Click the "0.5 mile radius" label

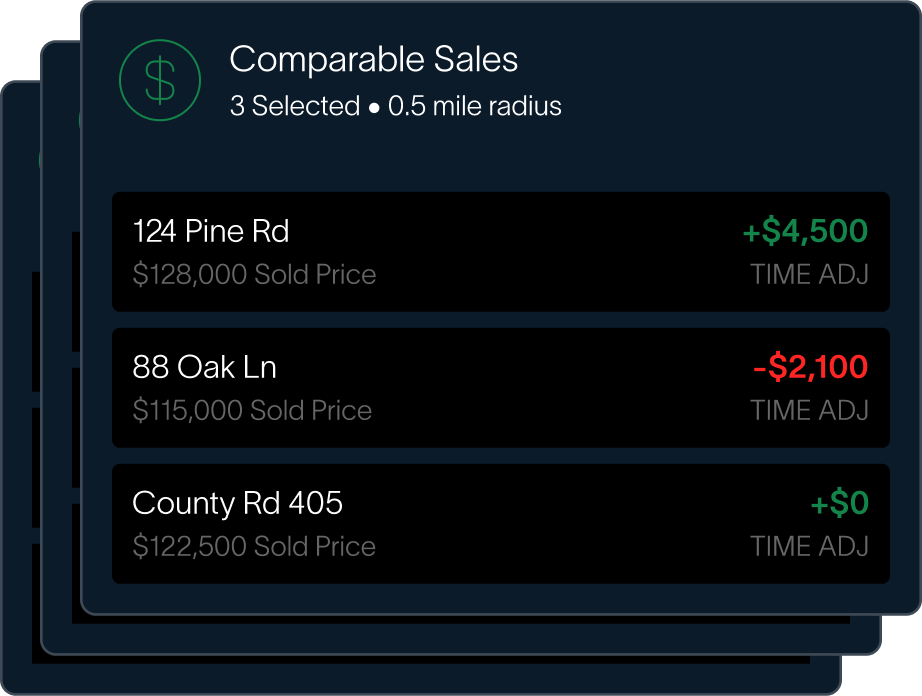pos(475,106)
